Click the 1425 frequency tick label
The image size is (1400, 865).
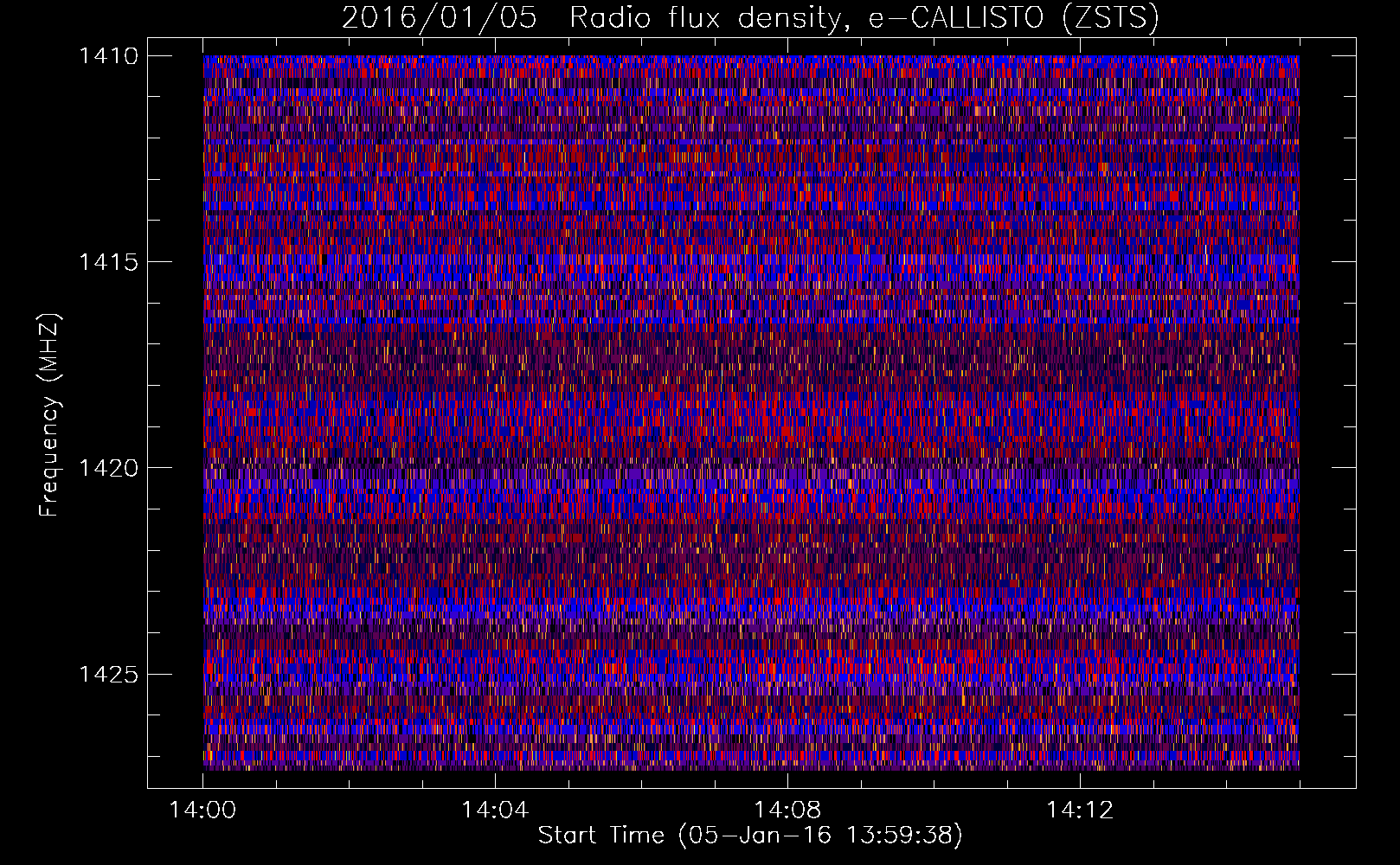(x=108, y=674)
